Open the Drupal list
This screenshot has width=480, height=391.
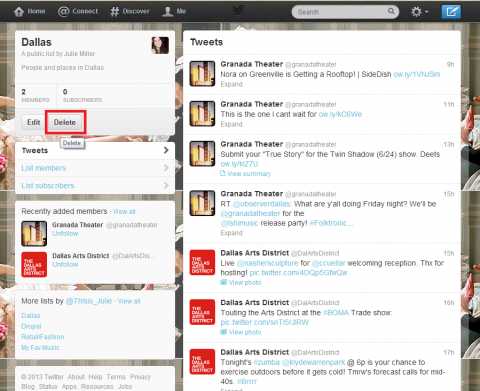pyautogui.click(x=31, y=326)
